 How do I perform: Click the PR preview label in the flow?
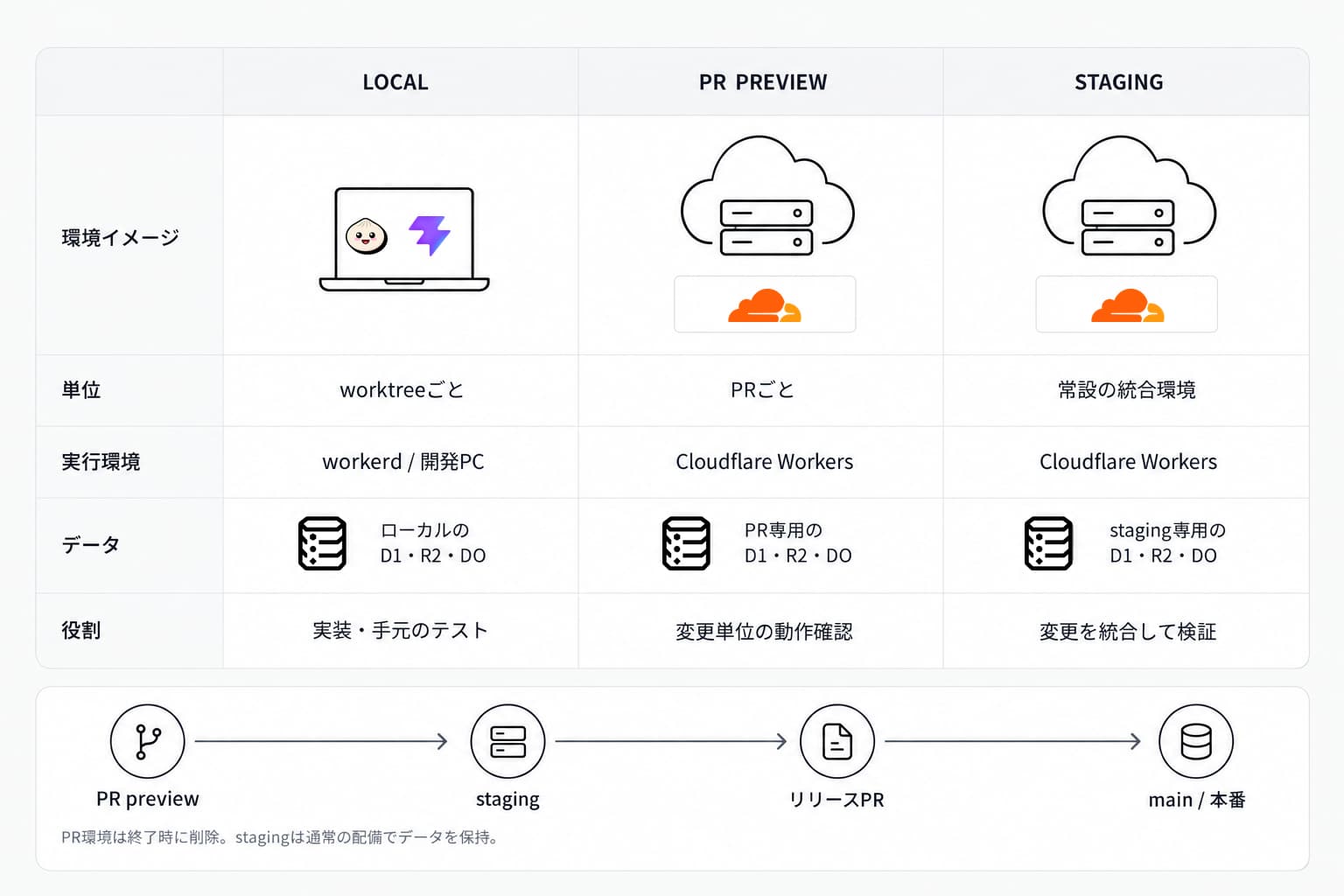[x=148, y=799]
